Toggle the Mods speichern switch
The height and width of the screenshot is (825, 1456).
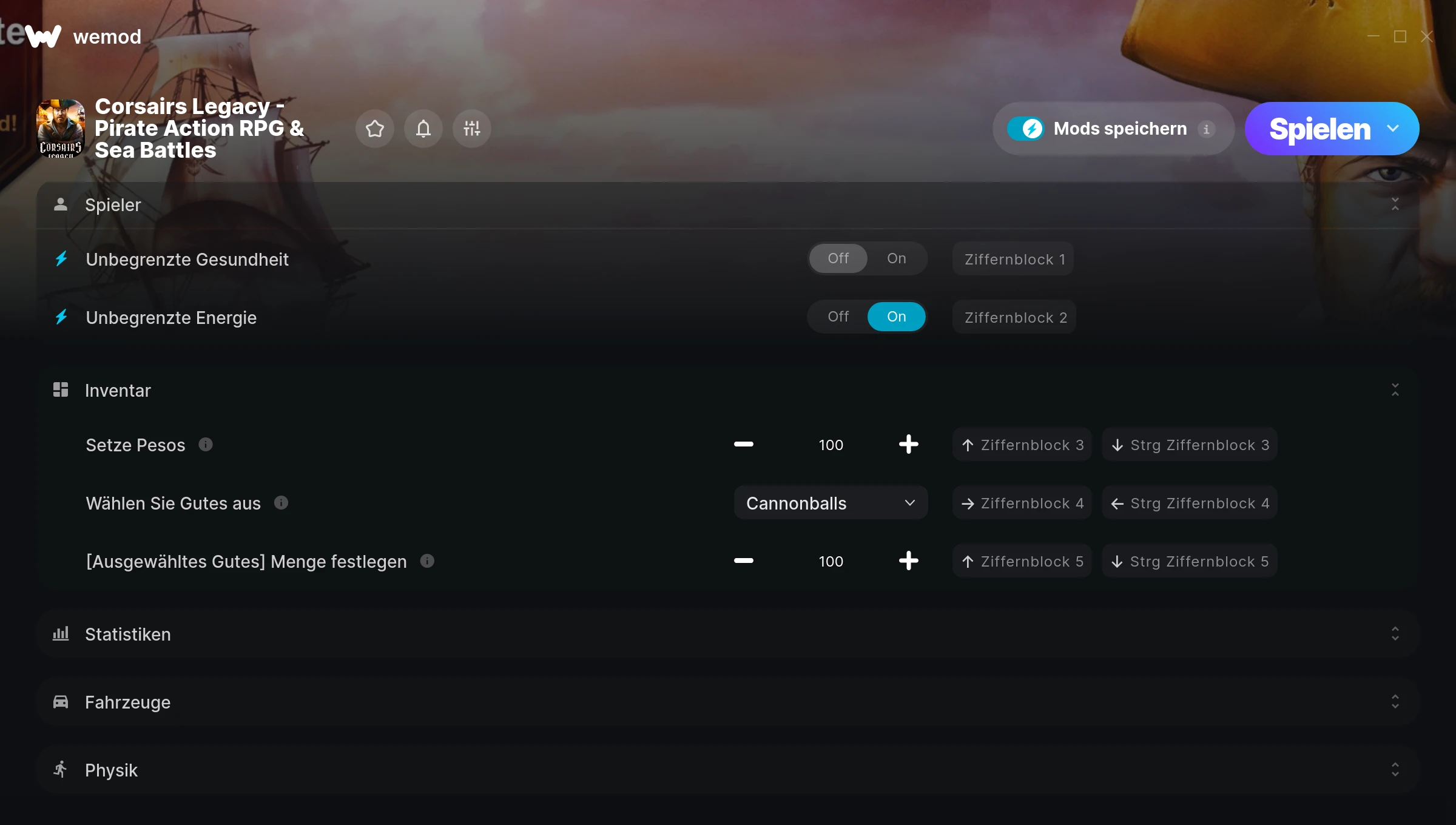point(1026,129)
